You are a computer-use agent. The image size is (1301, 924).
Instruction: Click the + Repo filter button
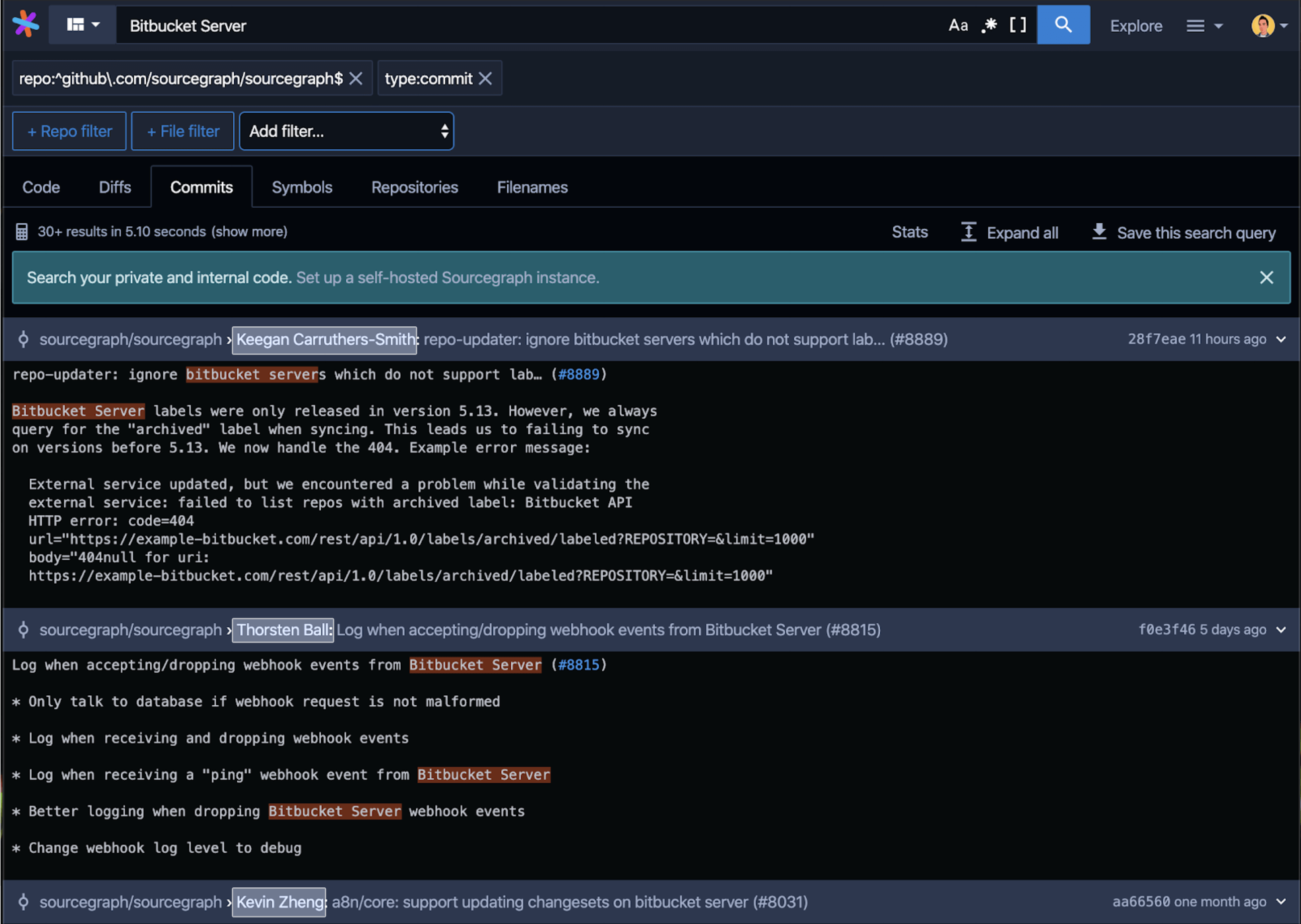[x=69, y=131]
